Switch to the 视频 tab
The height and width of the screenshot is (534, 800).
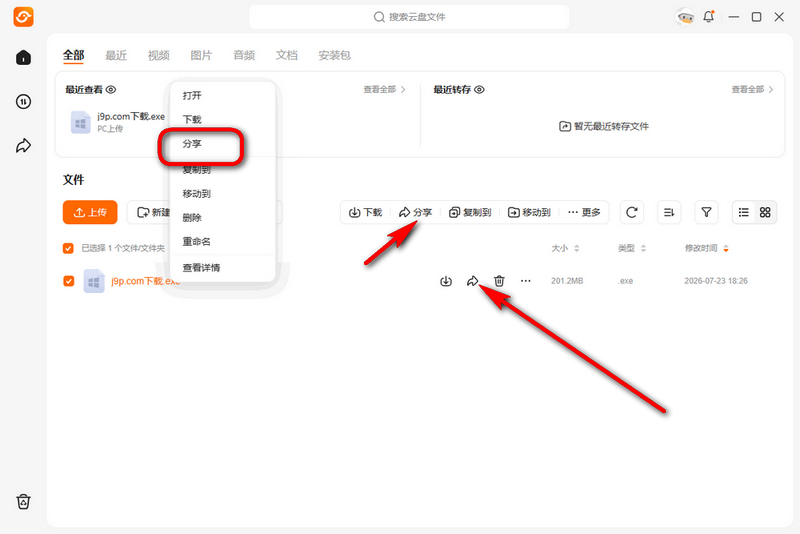click(x=159, y=55)
